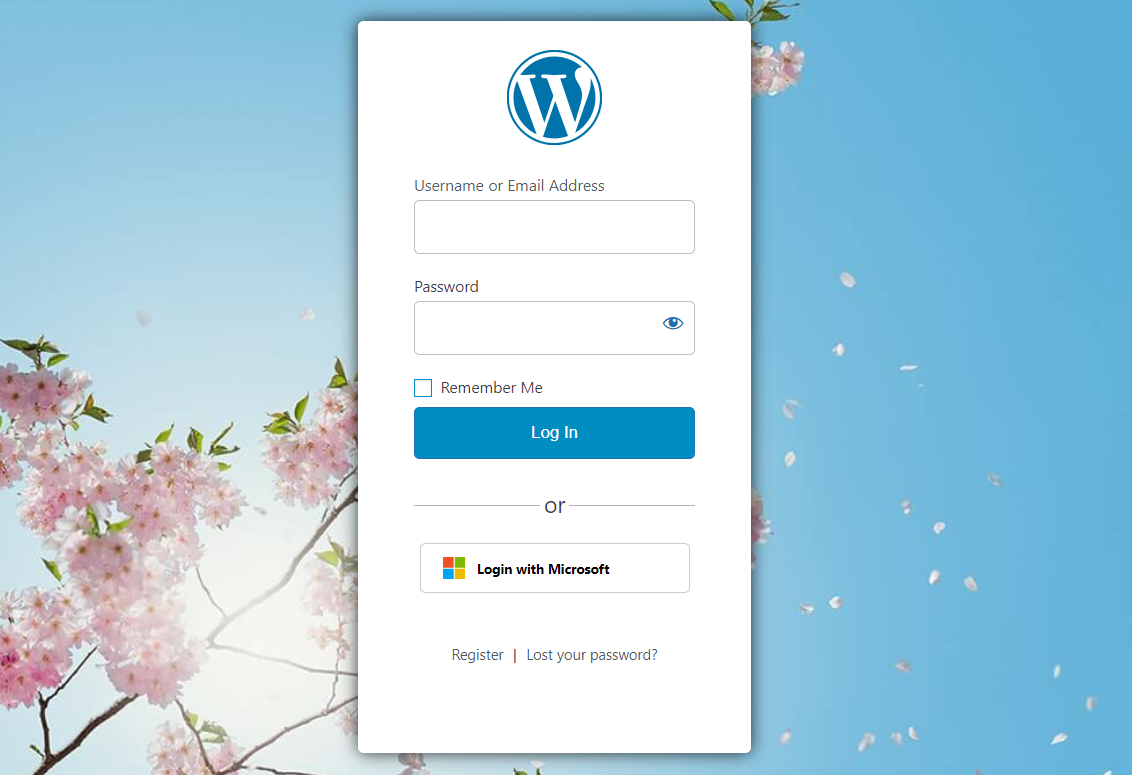1132x775 pixels.
Task: Click the Password label text
Action: coord(446,287)
